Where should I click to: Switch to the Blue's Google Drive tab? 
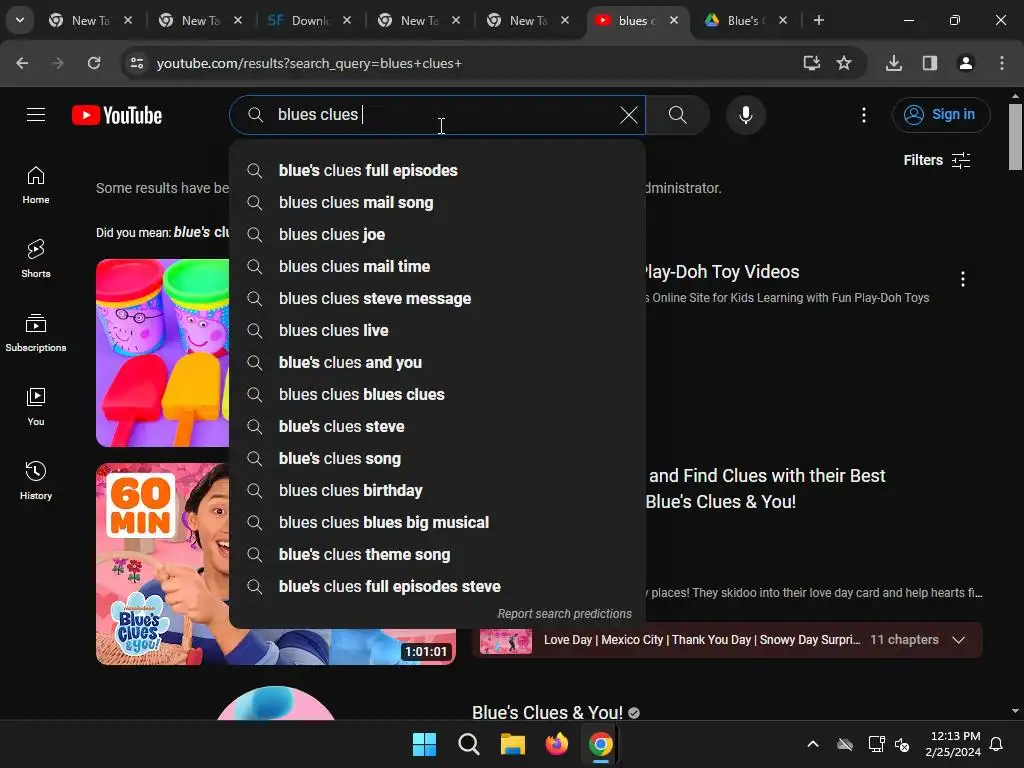click(x=746, y=21)
